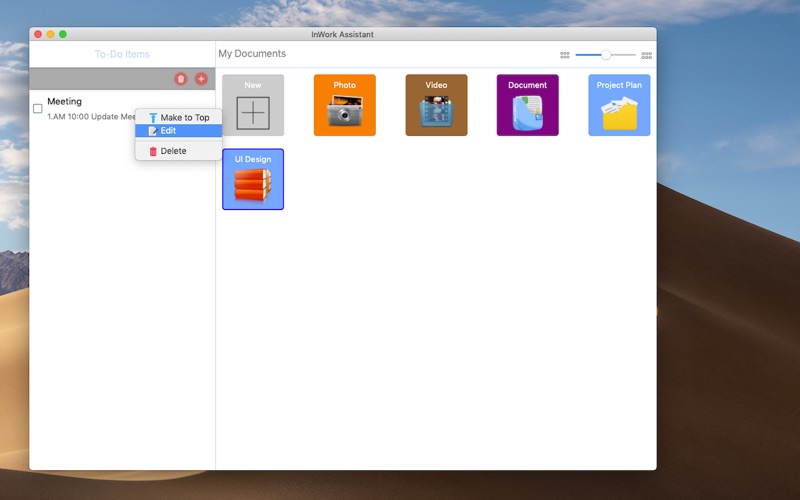The height and width of the screenshot is (500, 800).
Task: Open the Video folder tile
Action: tap(436, 105)
